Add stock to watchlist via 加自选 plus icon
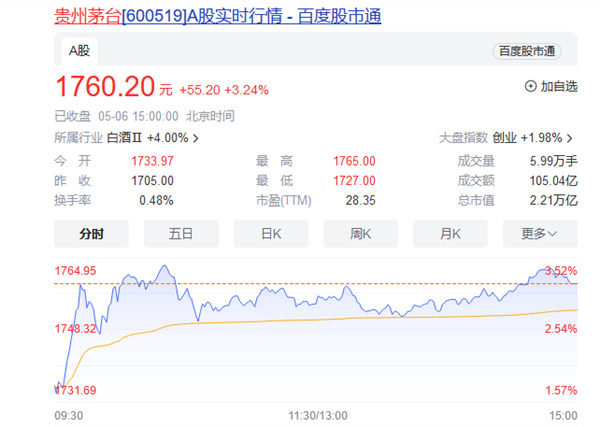The width and height of the screenshot is (600, 427). pyautogui.click(x=530, y=87)
